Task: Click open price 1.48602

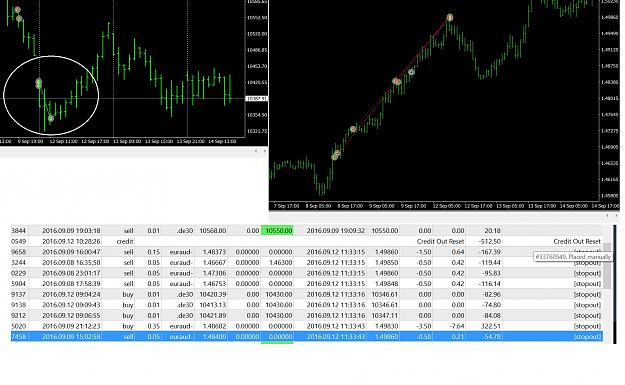Action: (214, 326)
